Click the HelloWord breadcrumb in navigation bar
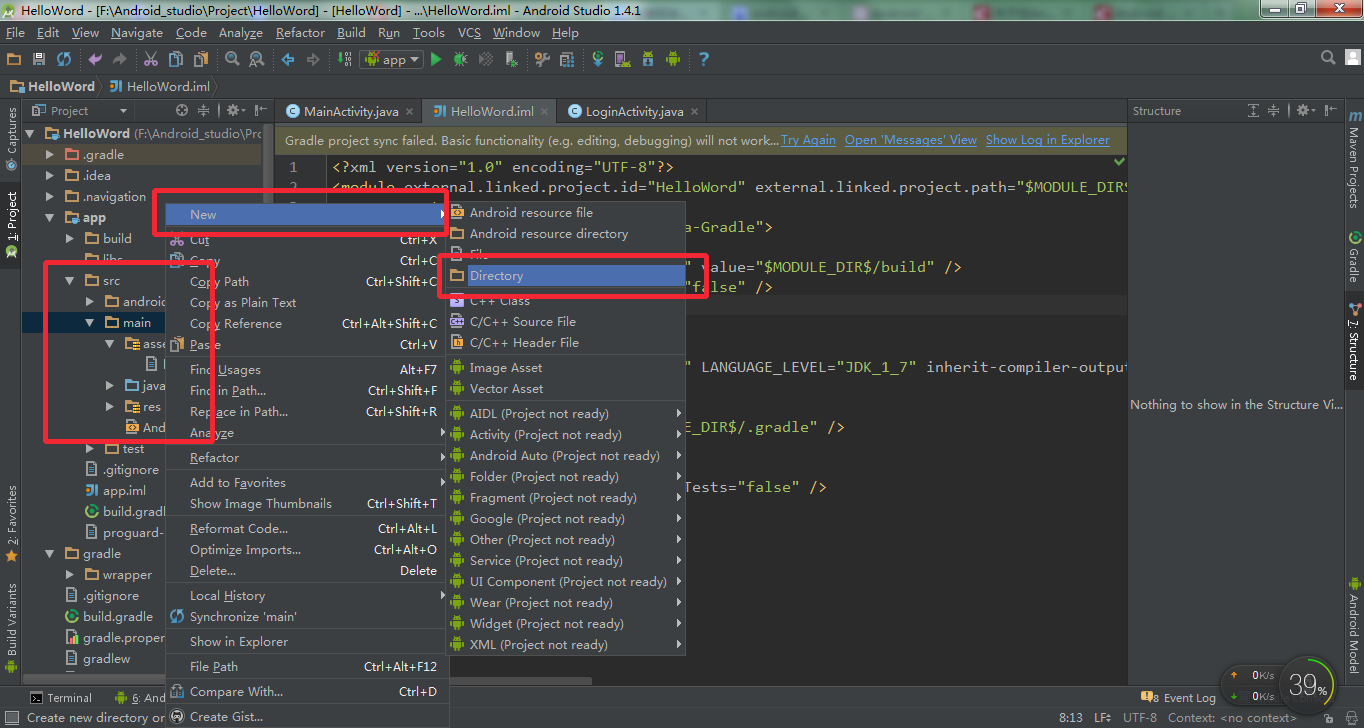The width and height of the screenshot is (1364, 728). click(x=52, y=86)
